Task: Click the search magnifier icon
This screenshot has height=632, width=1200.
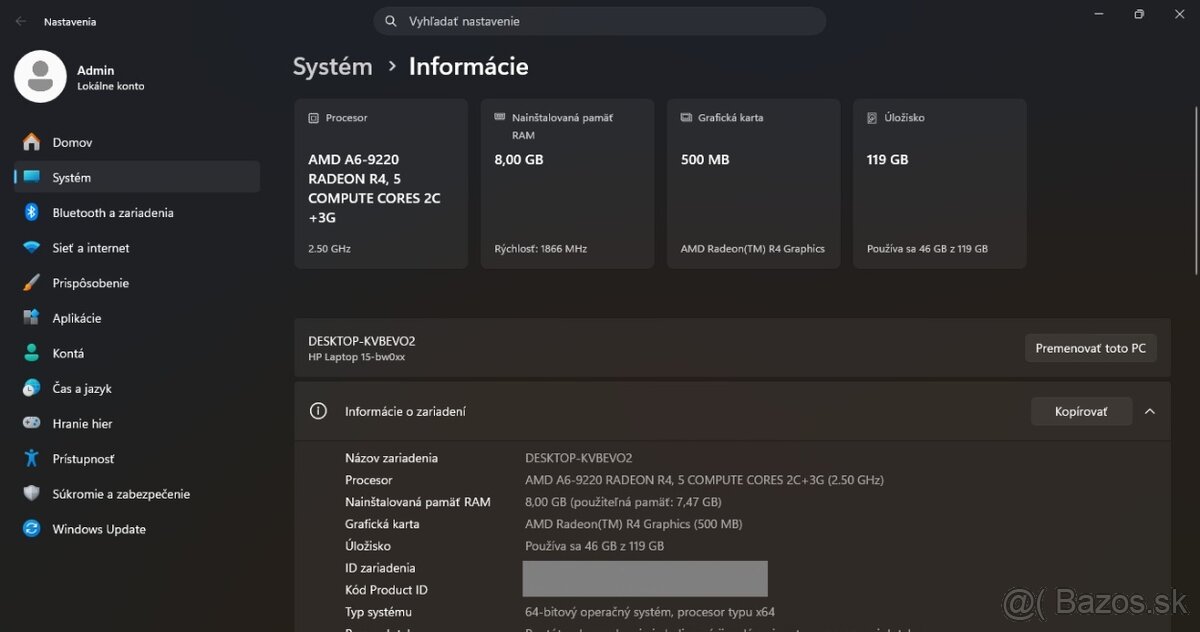Action: point(391,21)
